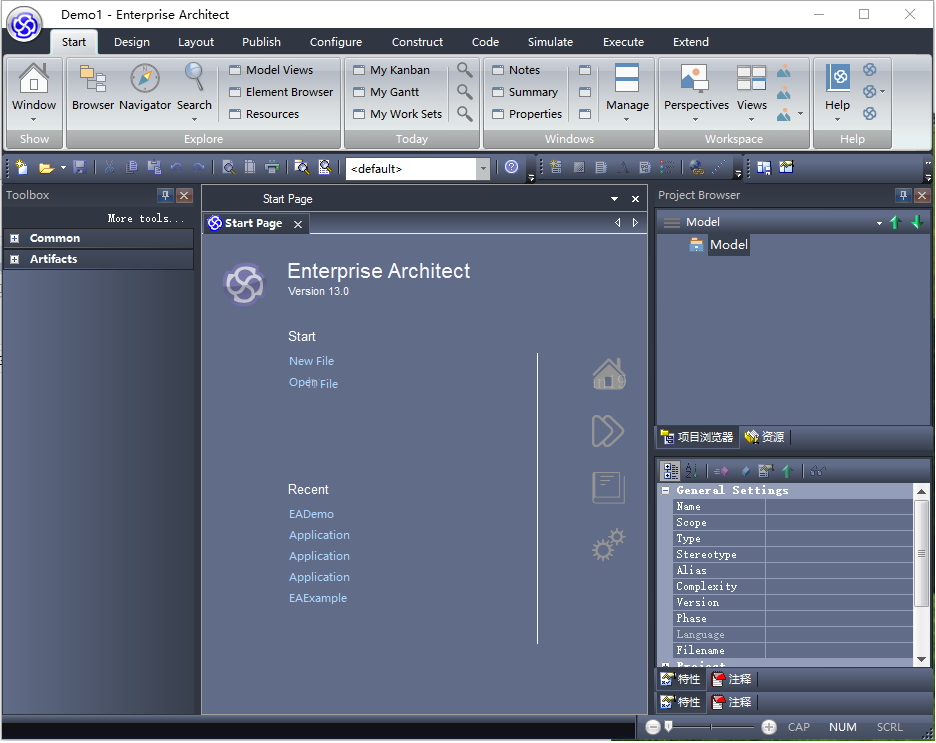The height and width of the screenshot is (743, 936).
Task: Zoom in with the plus button
Action: 769,727
